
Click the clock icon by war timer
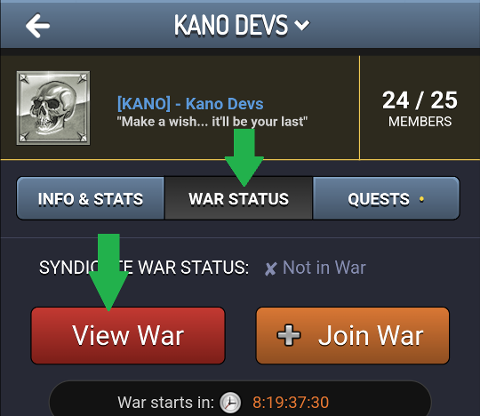point(230,403)
